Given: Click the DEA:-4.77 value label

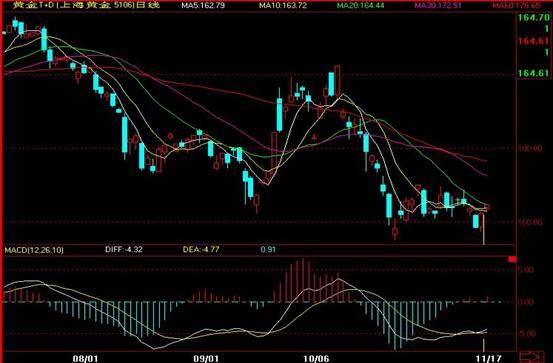Looking at the screenshot, I should click(x=201, y=250).
